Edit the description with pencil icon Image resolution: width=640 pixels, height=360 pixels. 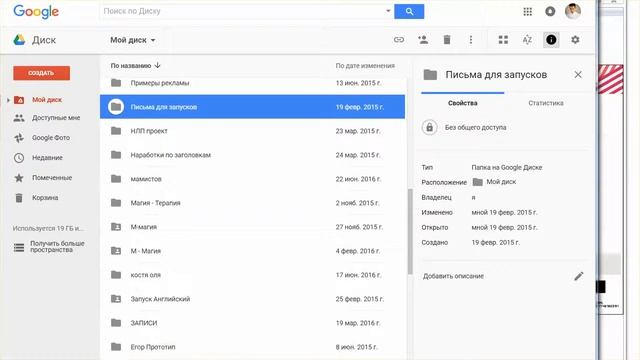(x=579, y=276)
